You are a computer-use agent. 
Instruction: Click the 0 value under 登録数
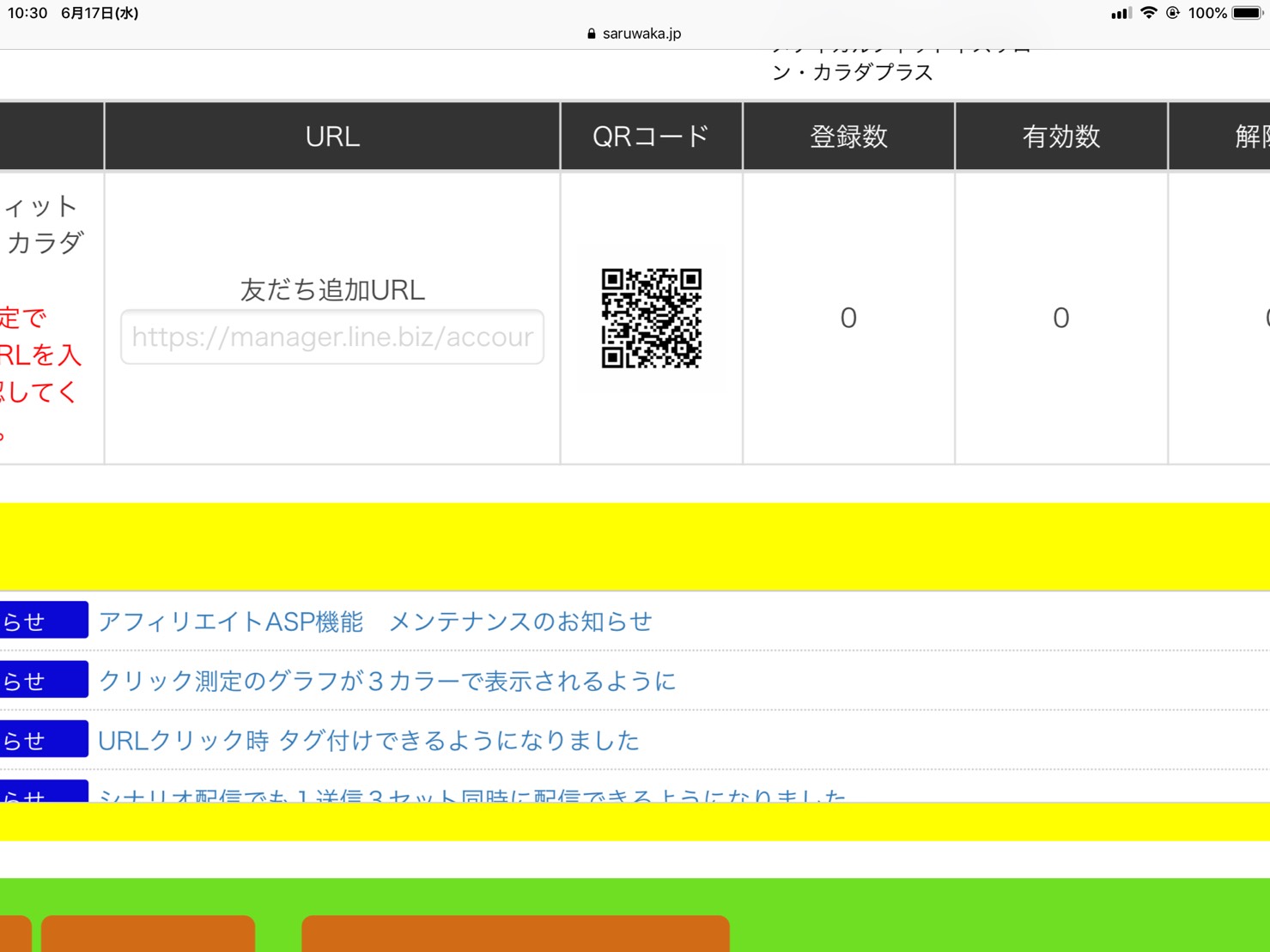[848, 318]
